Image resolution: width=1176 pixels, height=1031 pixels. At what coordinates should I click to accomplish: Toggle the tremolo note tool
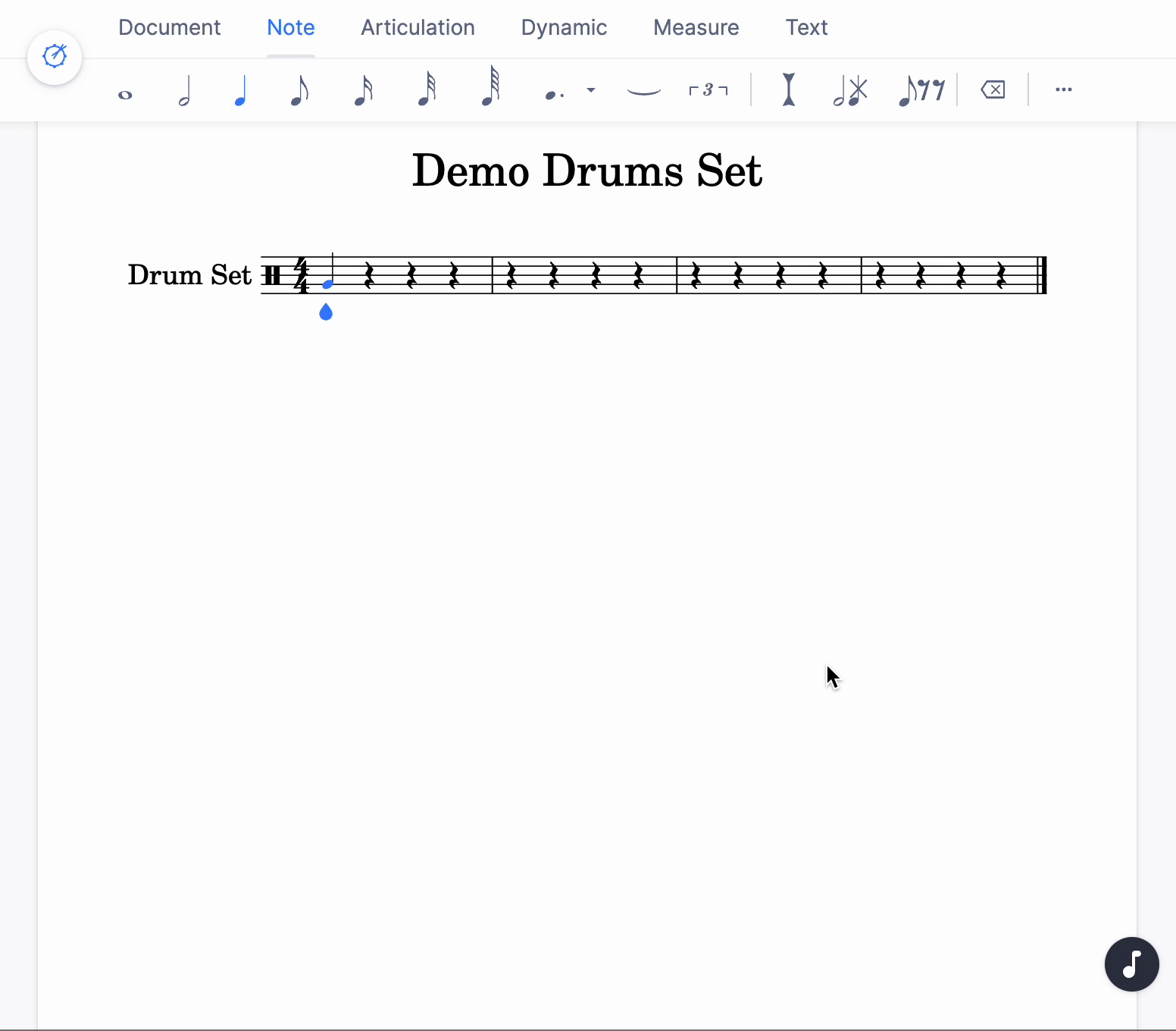pyautogui.click(x=851, y=89)
